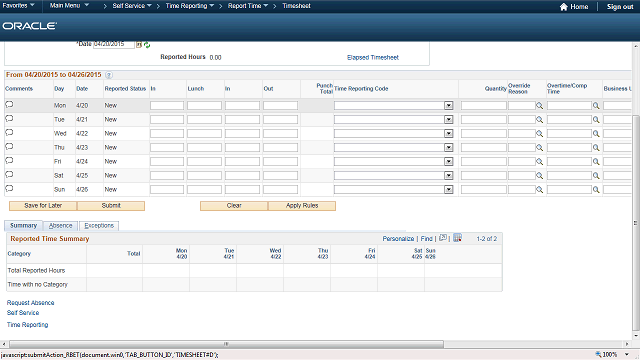The width and height of the screenshot is (640, 360).
Task: Click the green refresh icon beside the Date field
Action: tap(147, 45)
